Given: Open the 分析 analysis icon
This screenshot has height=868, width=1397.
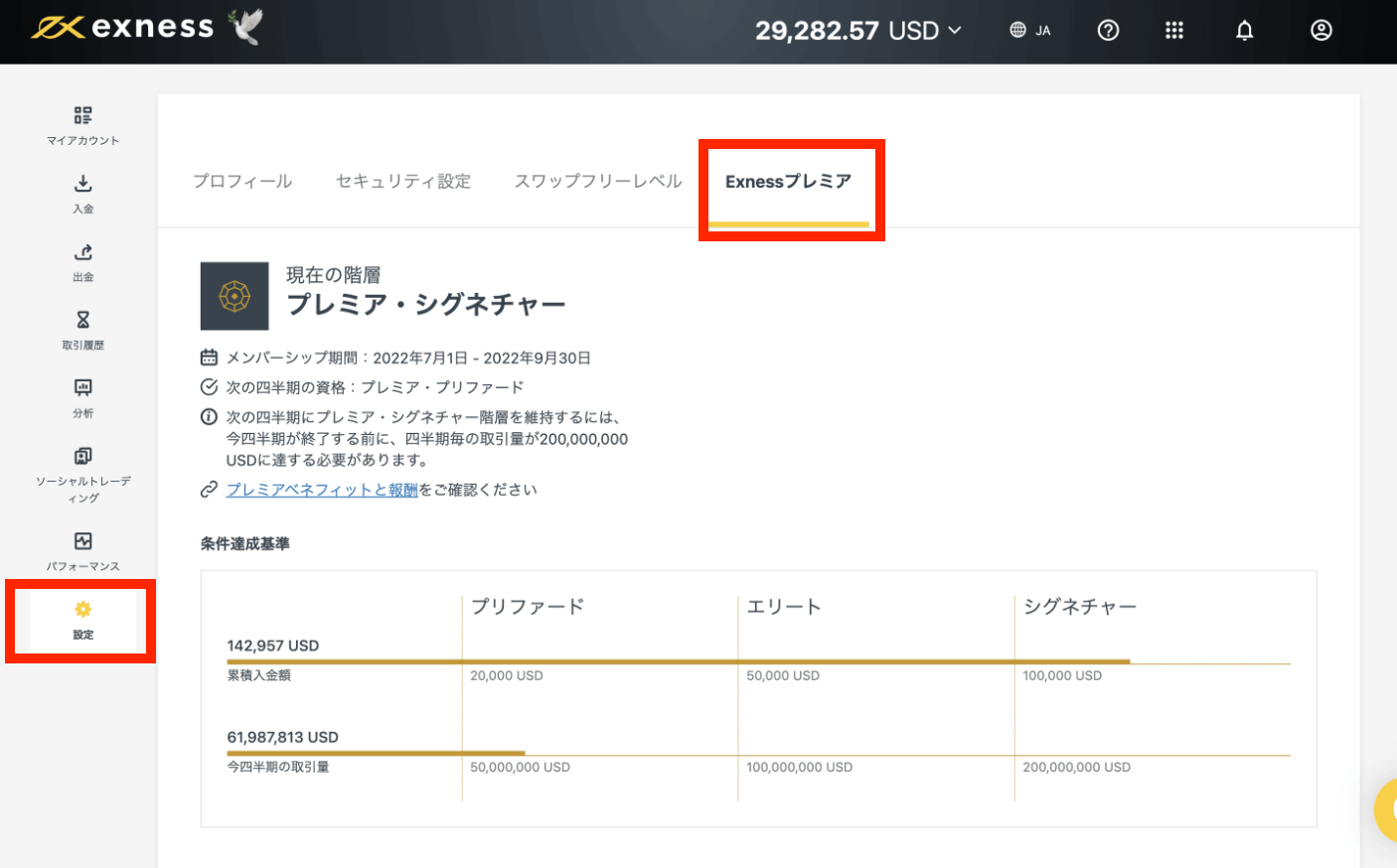Looking at the screenshot, I should [x=83, y=389].
